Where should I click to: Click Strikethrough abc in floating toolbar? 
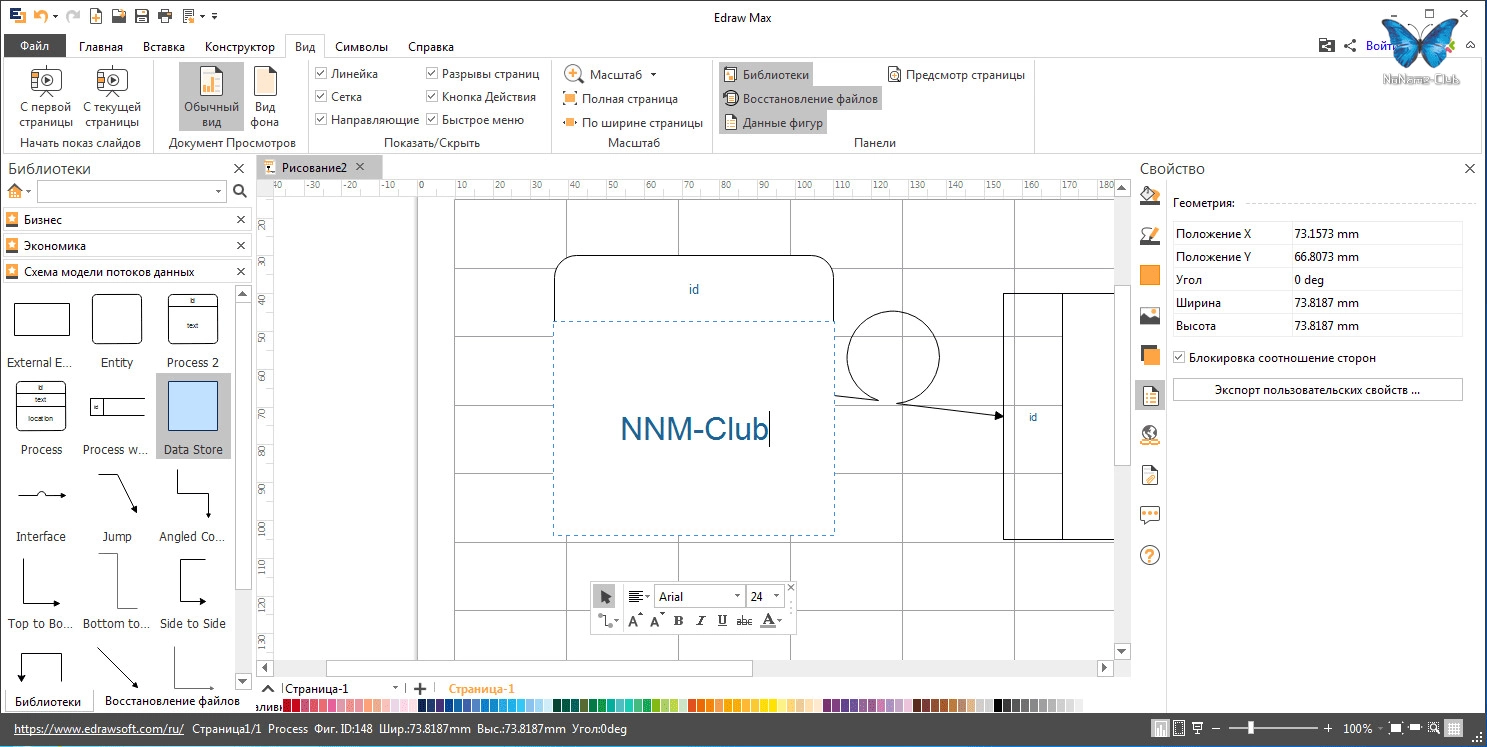coord(744,621)
